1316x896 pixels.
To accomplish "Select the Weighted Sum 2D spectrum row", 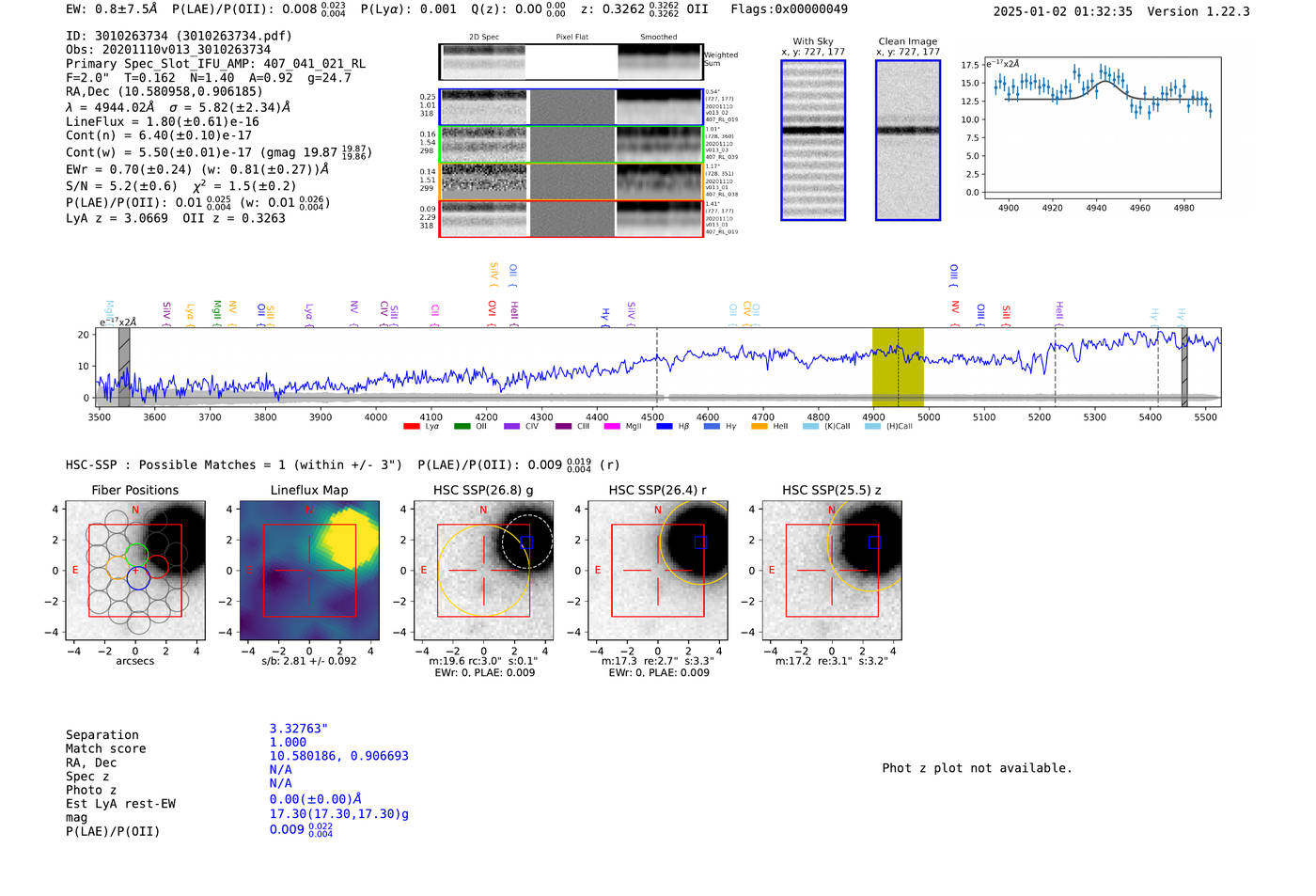I will tap(571, 62).
